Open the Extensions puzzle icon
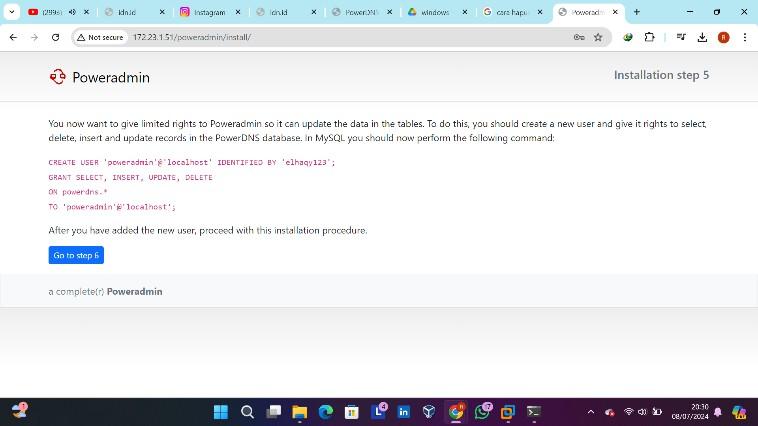758x426 pixels. (x=649, y=37)
